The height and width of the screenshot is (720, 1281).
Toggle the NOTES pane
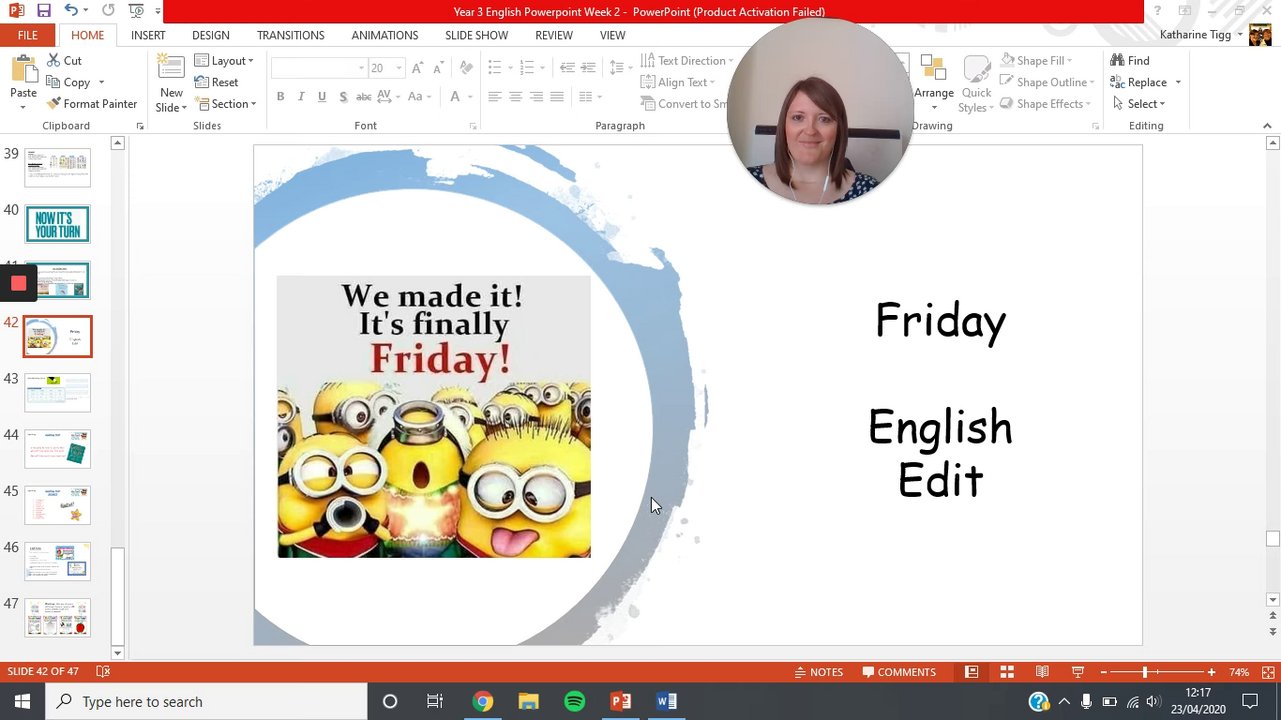pos(819,672)
